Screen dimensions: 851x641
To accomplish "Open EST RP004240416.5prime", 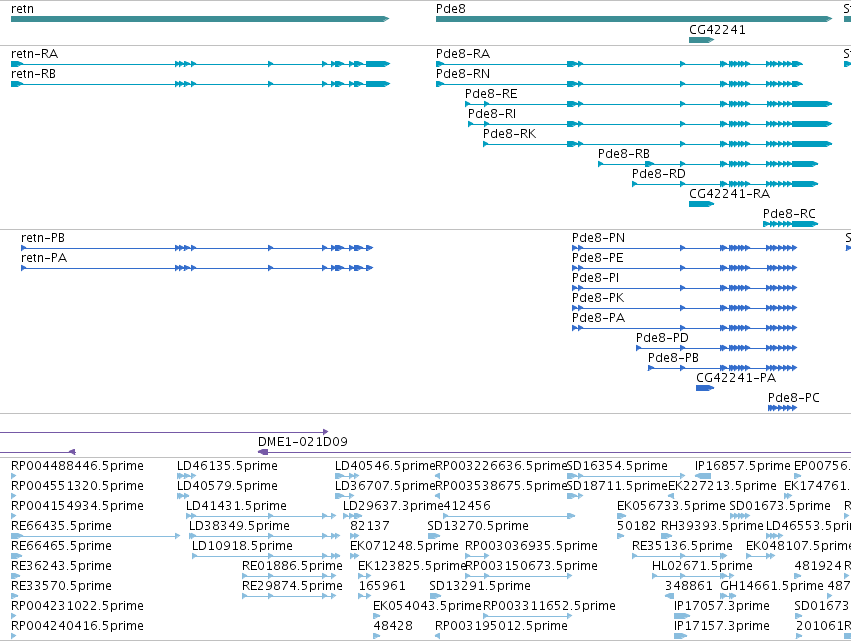I will coord(78,626).
